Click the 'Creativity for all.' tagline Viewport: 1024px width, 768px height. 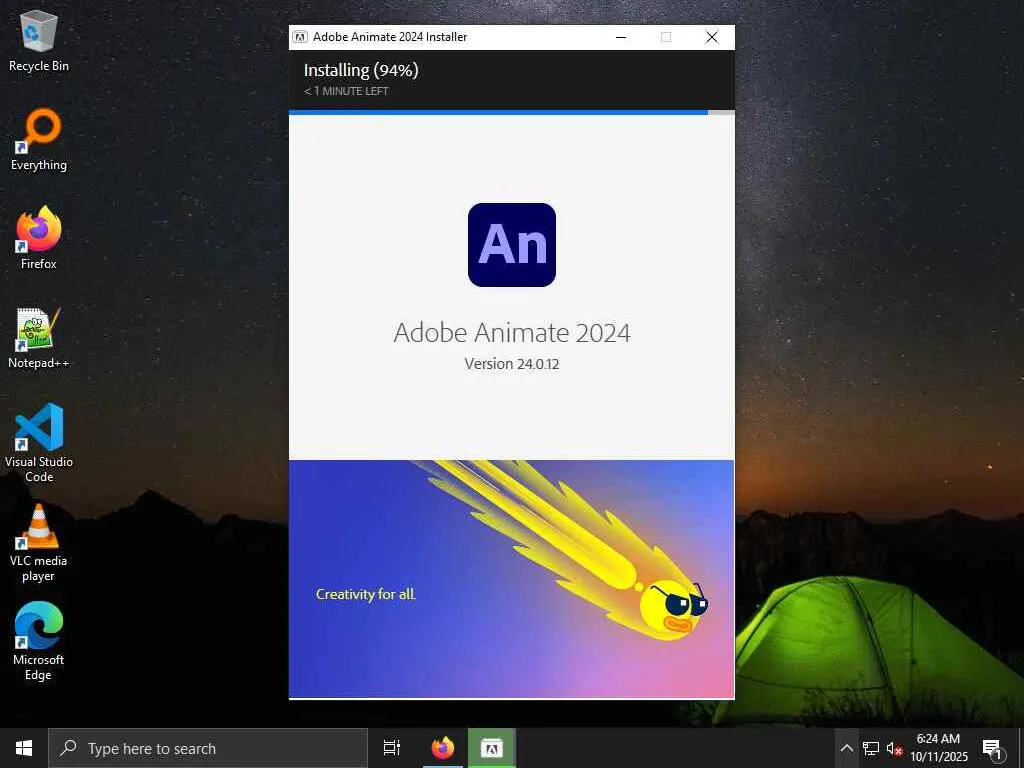(x=366, y=594)
